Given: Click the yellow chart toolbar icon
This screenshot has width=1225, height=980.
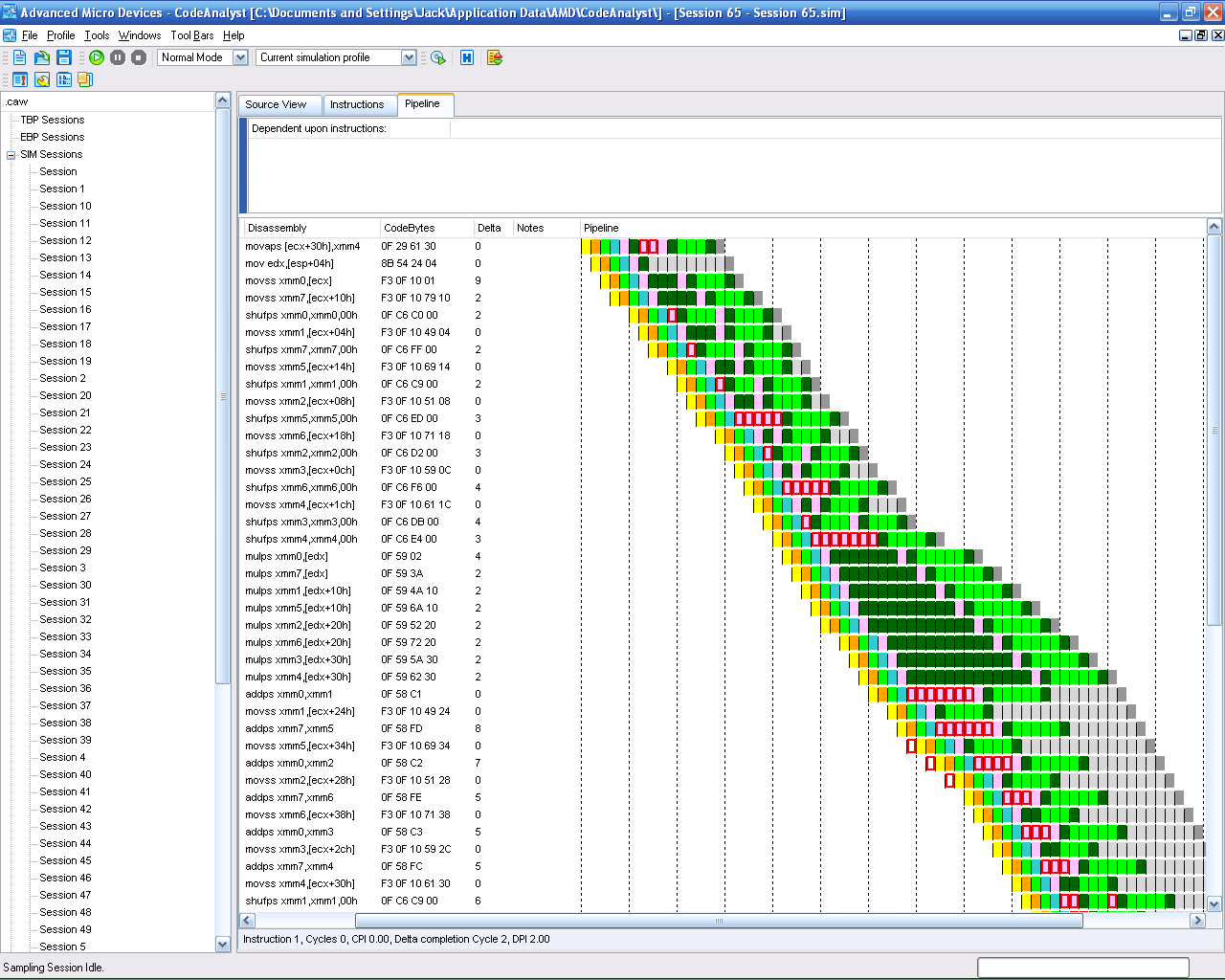Looking at the screenshot, I should pyautogui.click(x=42, y=79).
